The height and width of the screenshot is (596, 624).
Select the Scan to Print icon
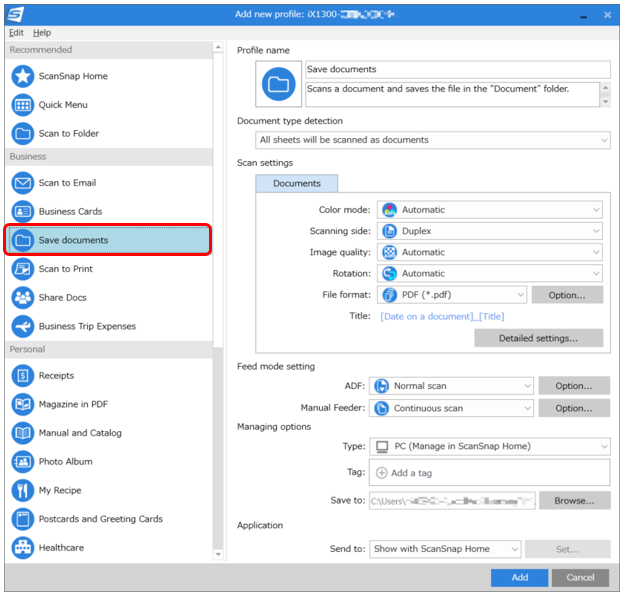23,269
